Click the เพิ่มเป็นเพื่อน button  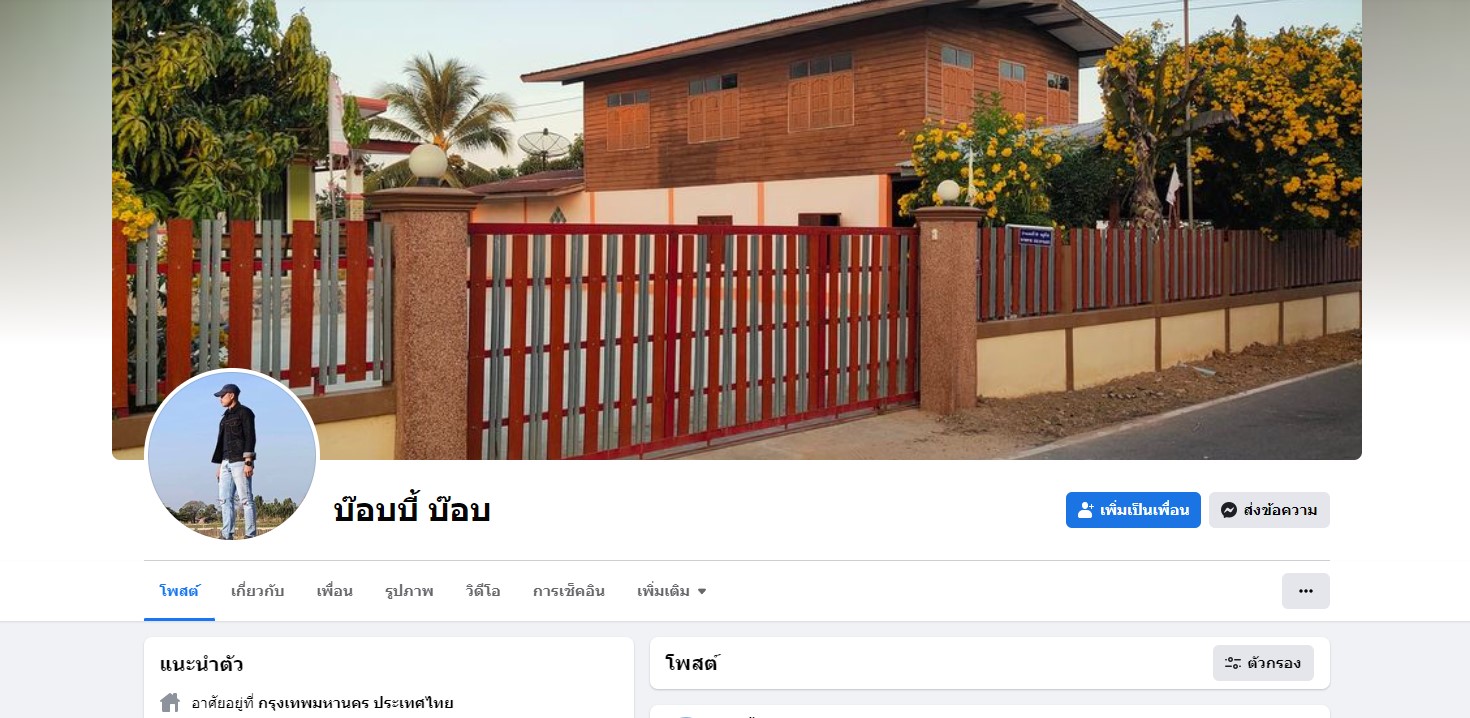(1133, 510)
